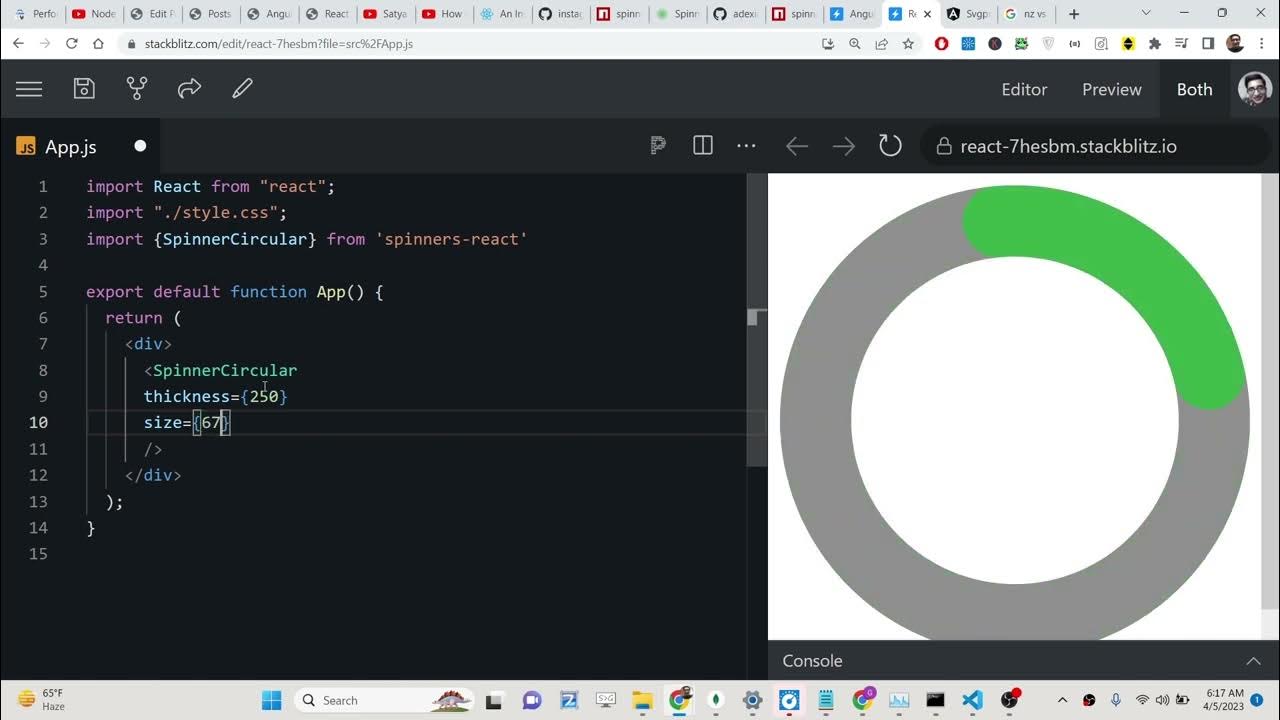Expand the Console panel chevron
This screenshot has height=720, width=1280.
[1253, 661]
